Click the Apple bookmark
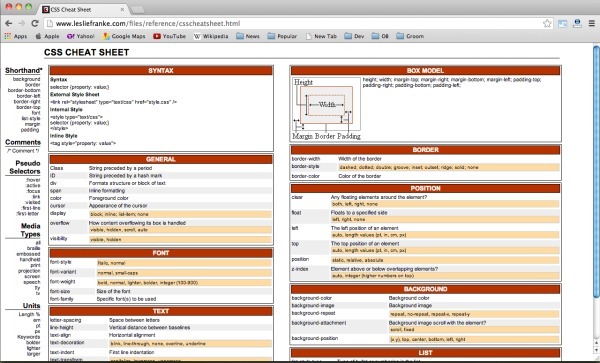The image size is (600, 363). pyautogui.click(x=47, y=36)
